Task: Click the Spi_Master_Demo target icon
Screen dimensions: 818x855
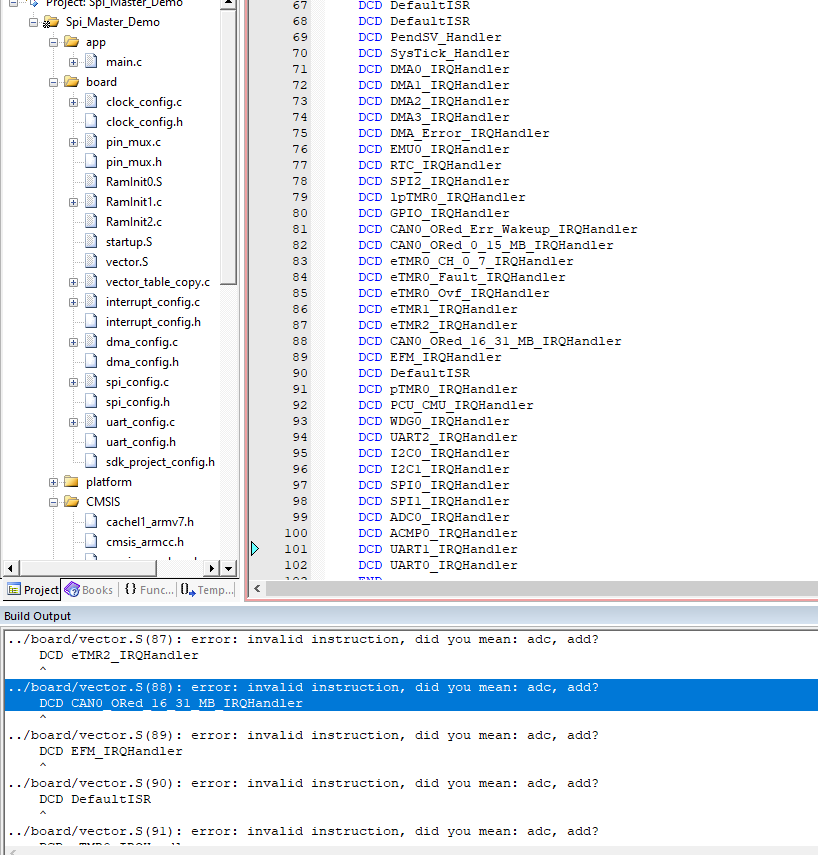Action: point(50,22)
